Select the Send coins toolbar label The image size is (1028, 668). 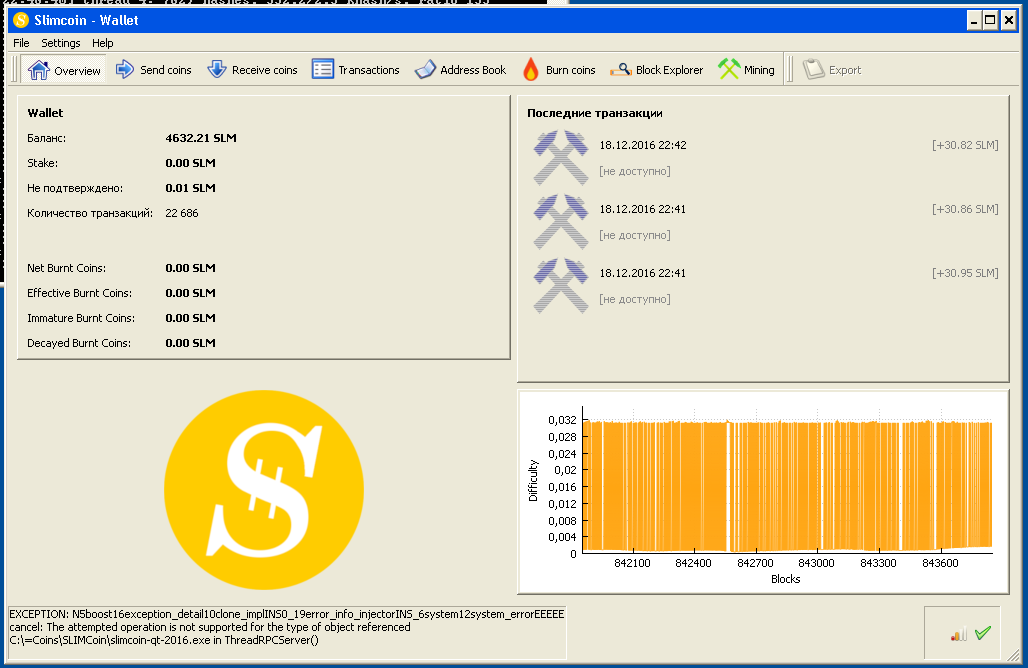click(x=166, y=69)
